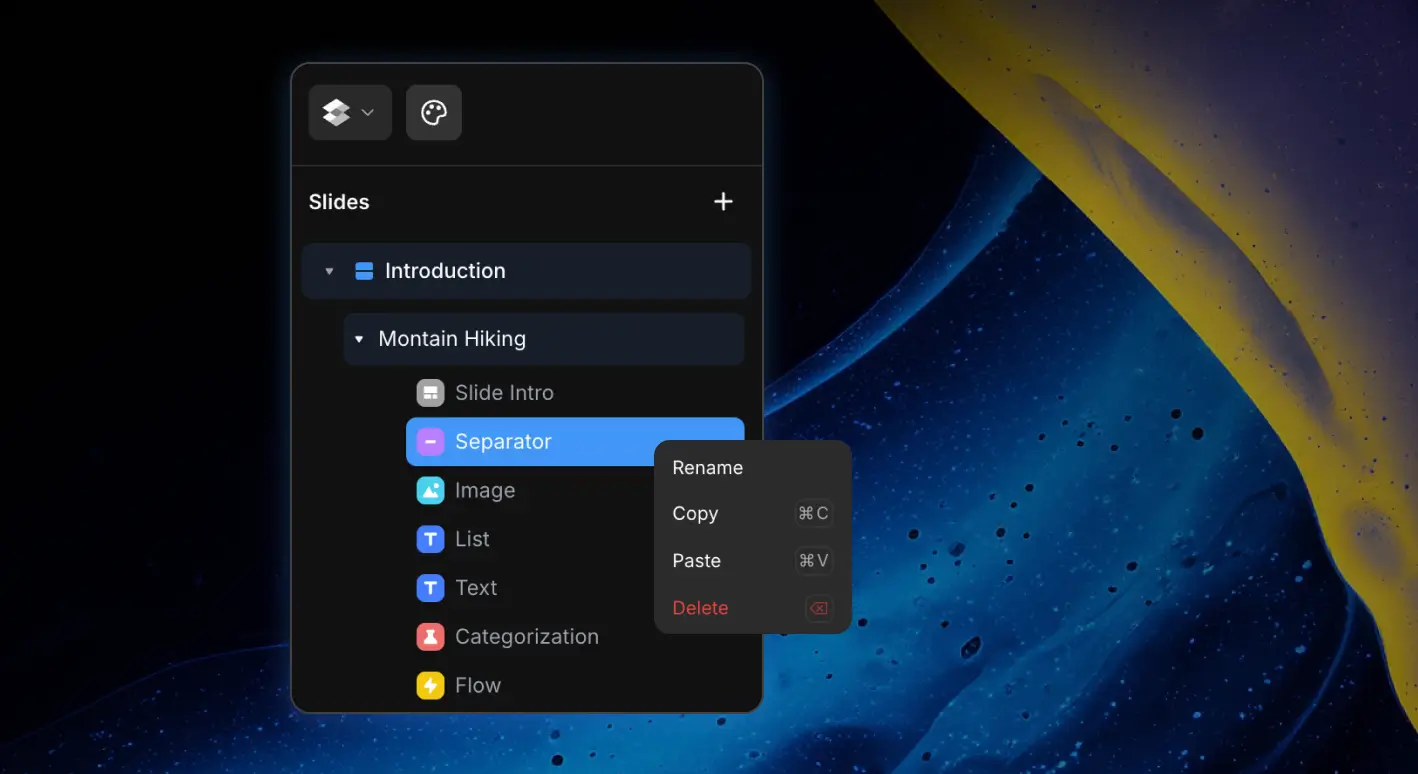The width and height of the screenshot is (1418, 774).
Task: Click the Categorization block icon
Action: click(x=430, y=636)
